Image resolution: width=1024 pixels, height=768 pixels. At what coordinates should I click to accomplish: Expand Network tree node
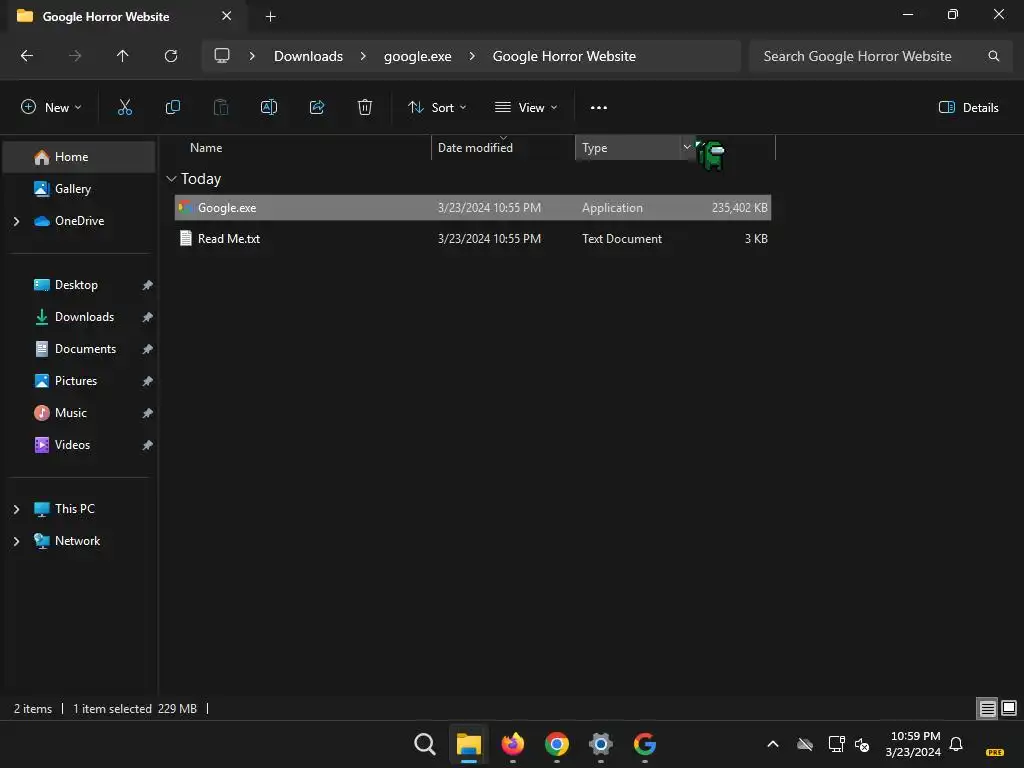(x=16, y=541)
